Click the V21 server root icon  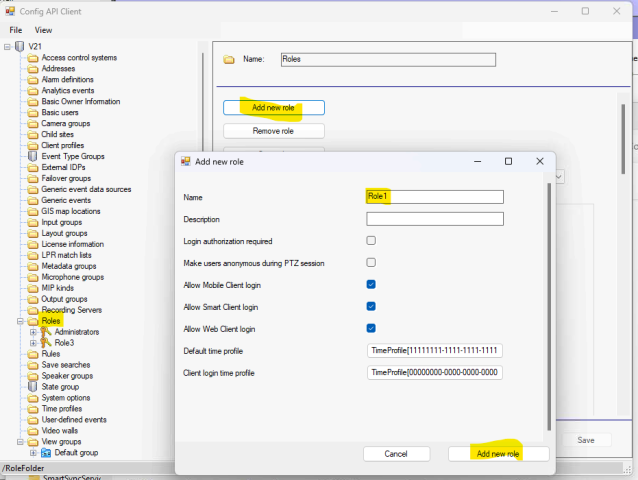[x=19, y=46]
